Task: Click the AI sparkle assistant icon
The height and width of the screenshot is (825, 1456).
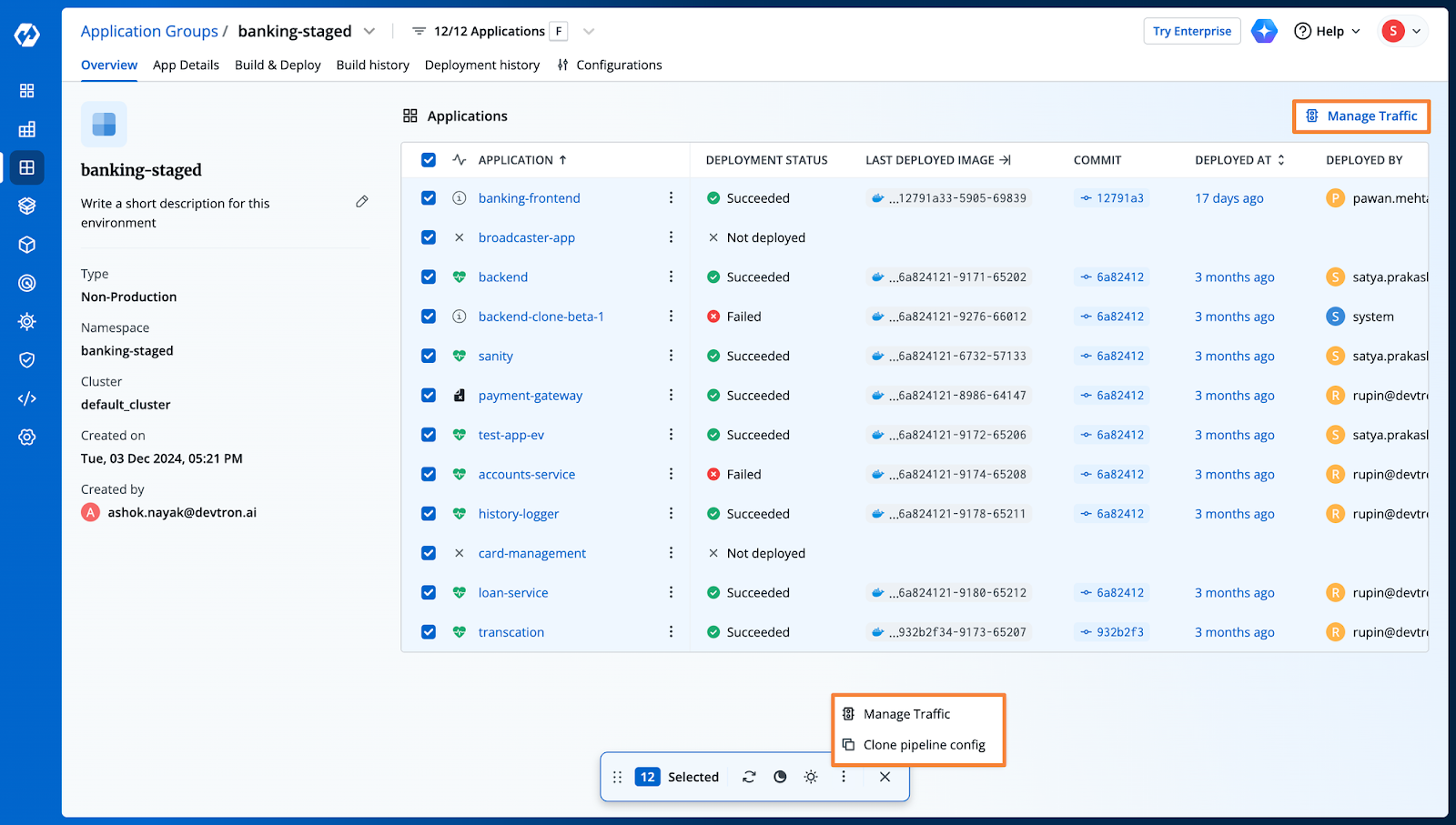Action: [x=1264, y=31]
